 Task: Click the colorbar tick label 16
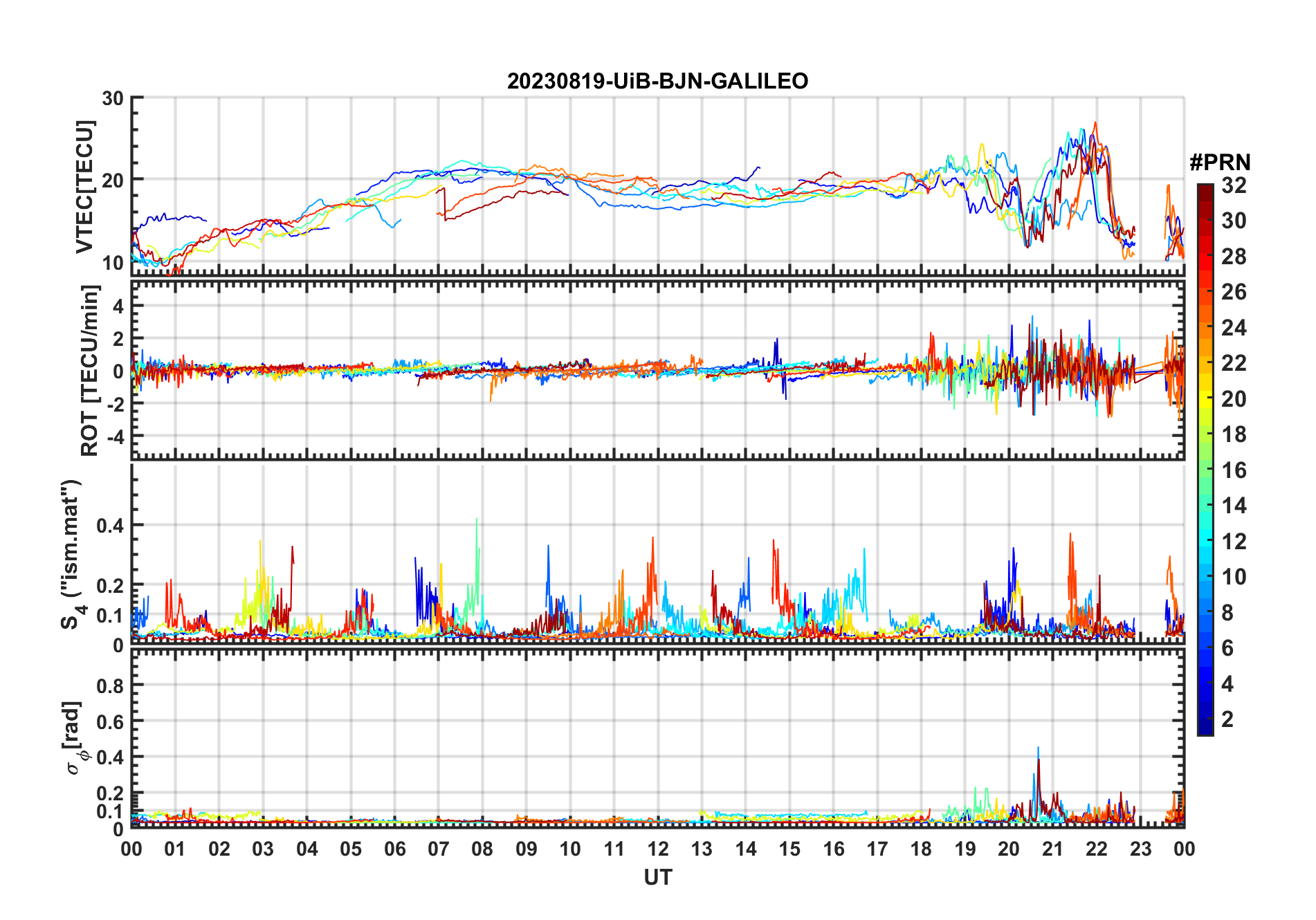click(x=1234, y=470)
